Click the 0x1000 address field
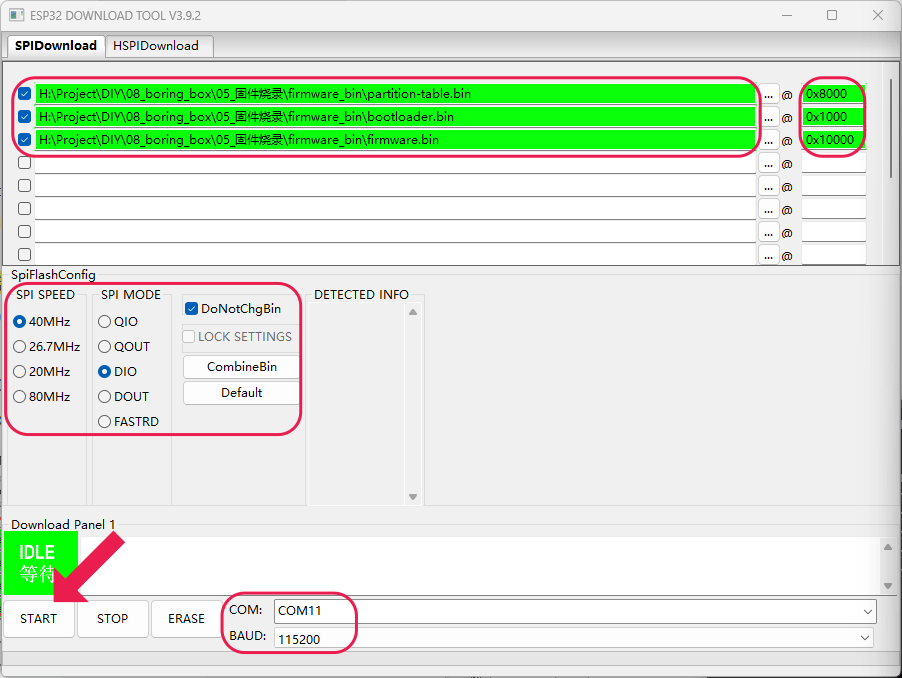This screenshot has width=902, height=678. 834,117
